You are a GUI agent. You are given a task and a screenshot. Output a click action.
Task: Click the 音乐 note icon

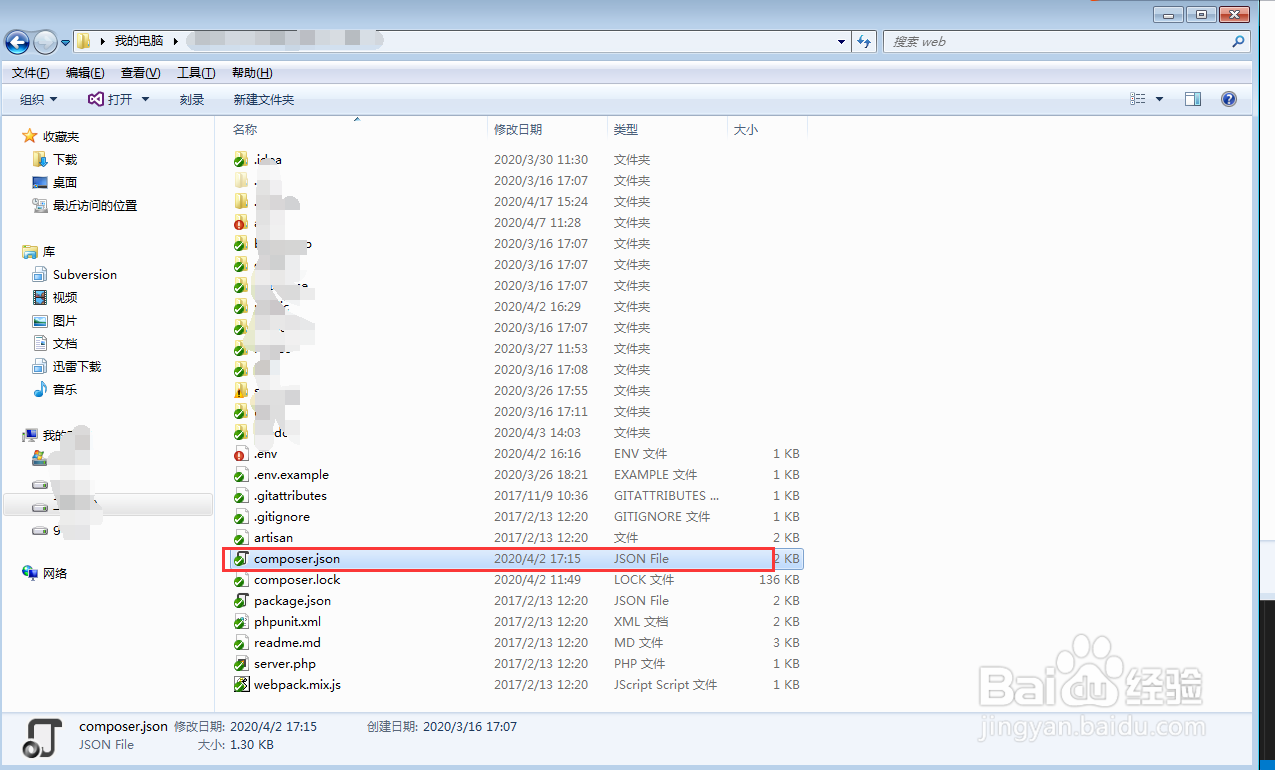[40, 389]
